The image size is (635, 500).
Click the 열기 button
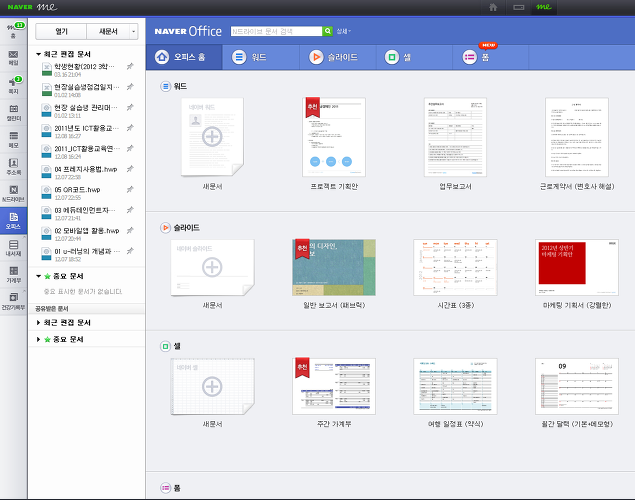click(x=61, y=32)
